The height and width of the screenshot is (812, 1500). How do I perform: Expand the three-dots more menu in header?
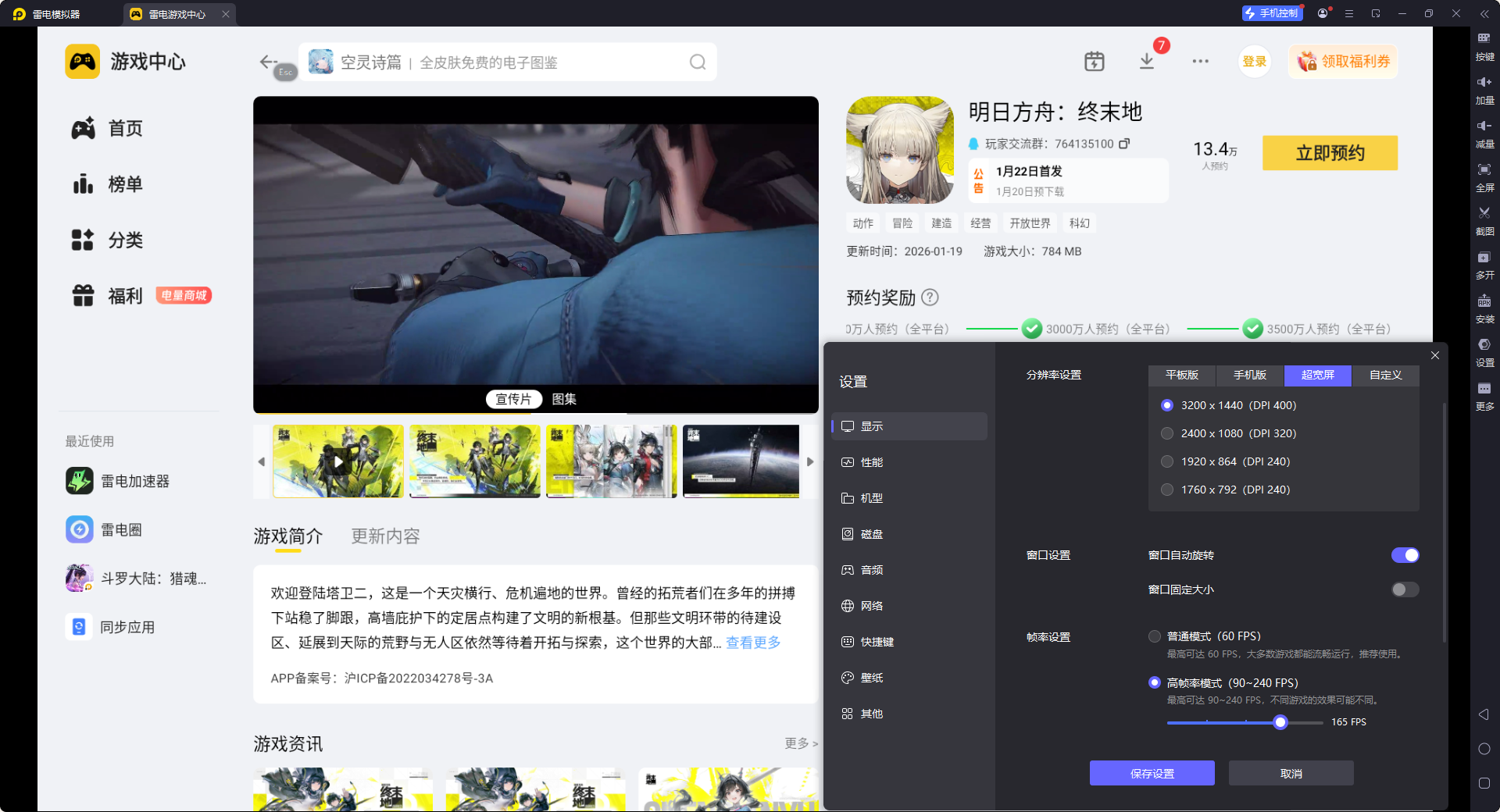(x=1200, y=62)
